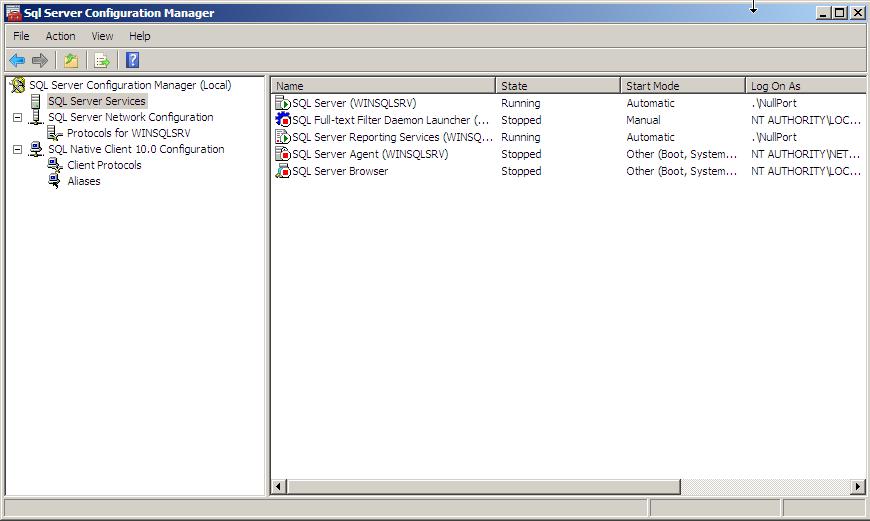The width and height of the screenshot is (870, 521).
Task: Select the Client Protocols label
Action: 104,165
